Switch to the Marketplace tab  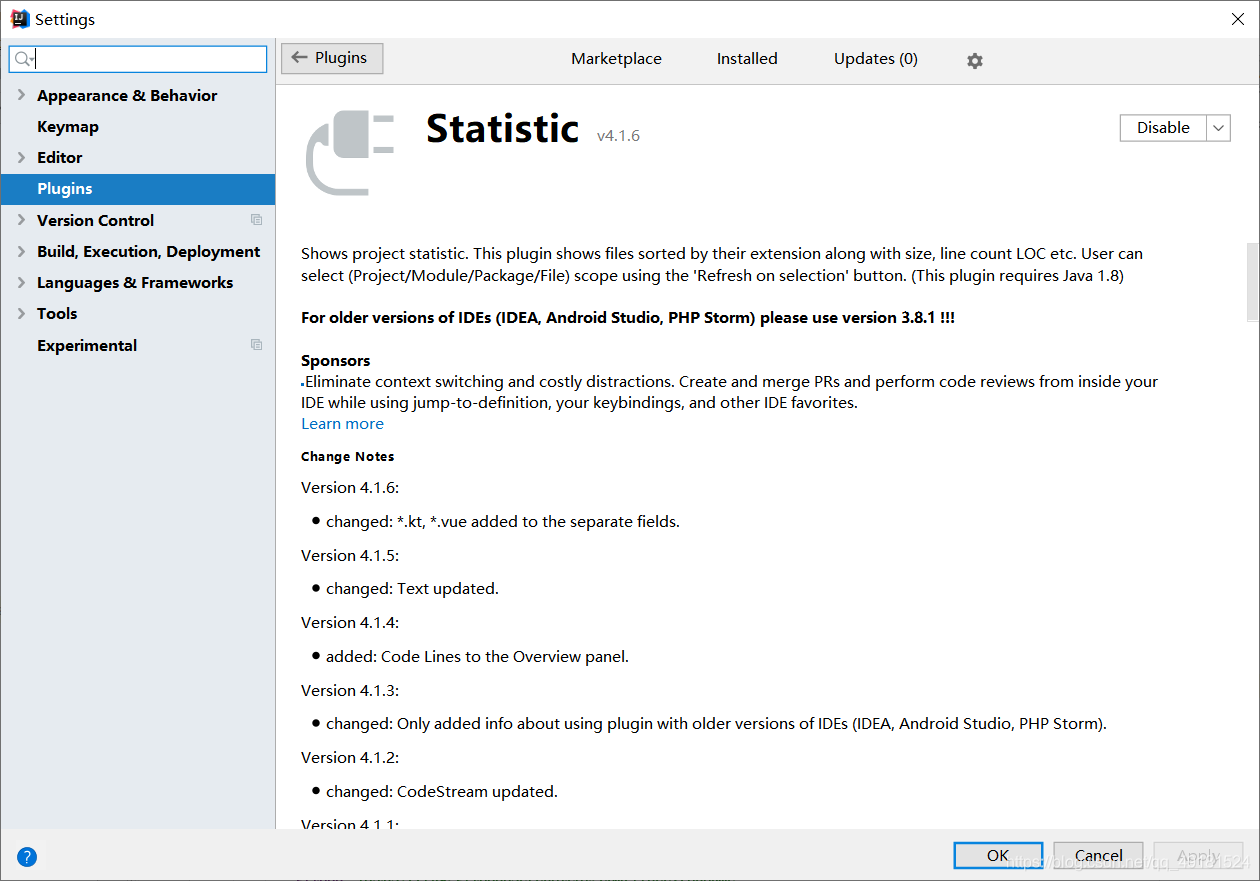(x=616, y=58)
